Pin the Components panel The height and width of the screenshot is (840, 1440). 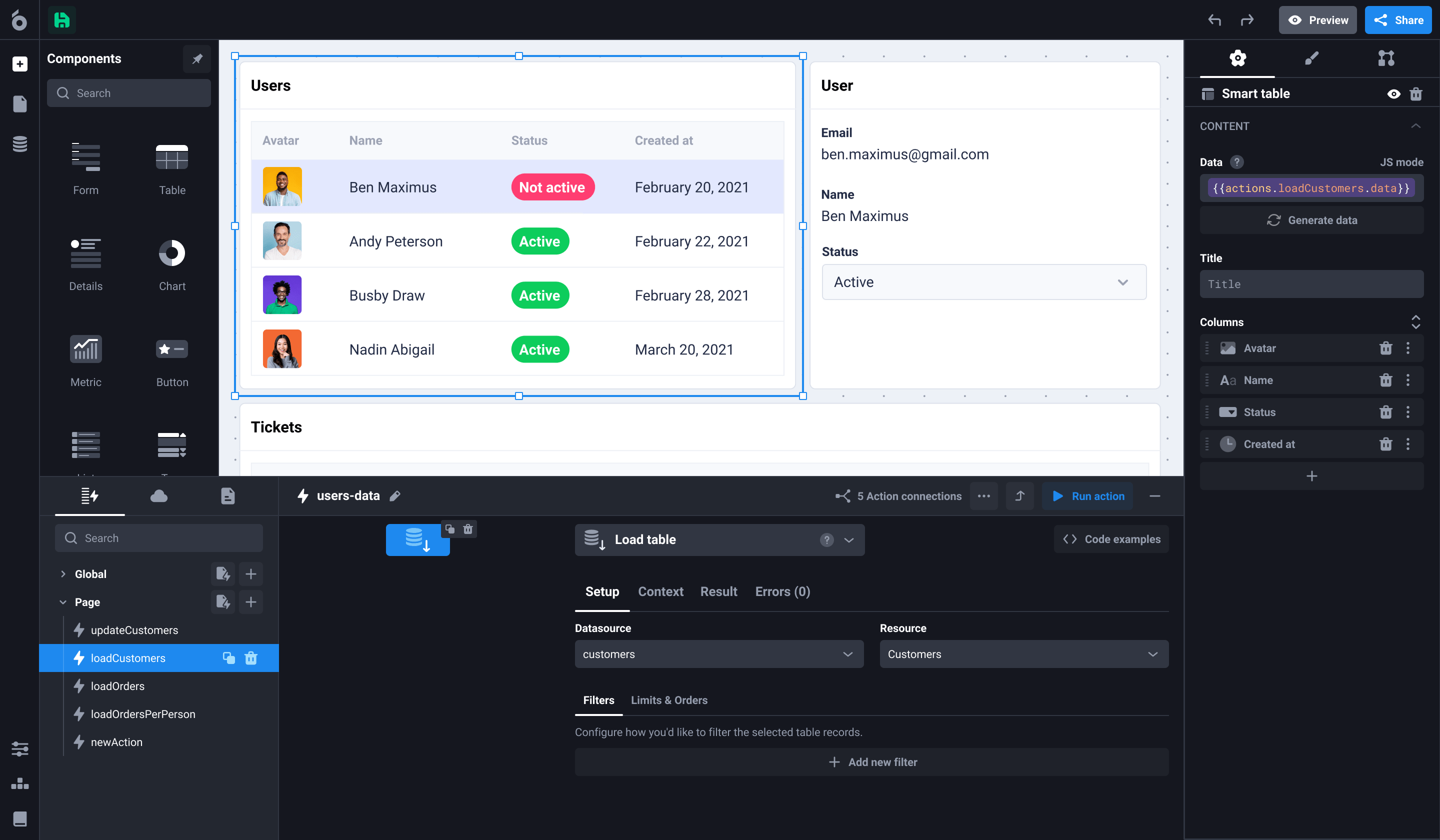click(197, 59)
